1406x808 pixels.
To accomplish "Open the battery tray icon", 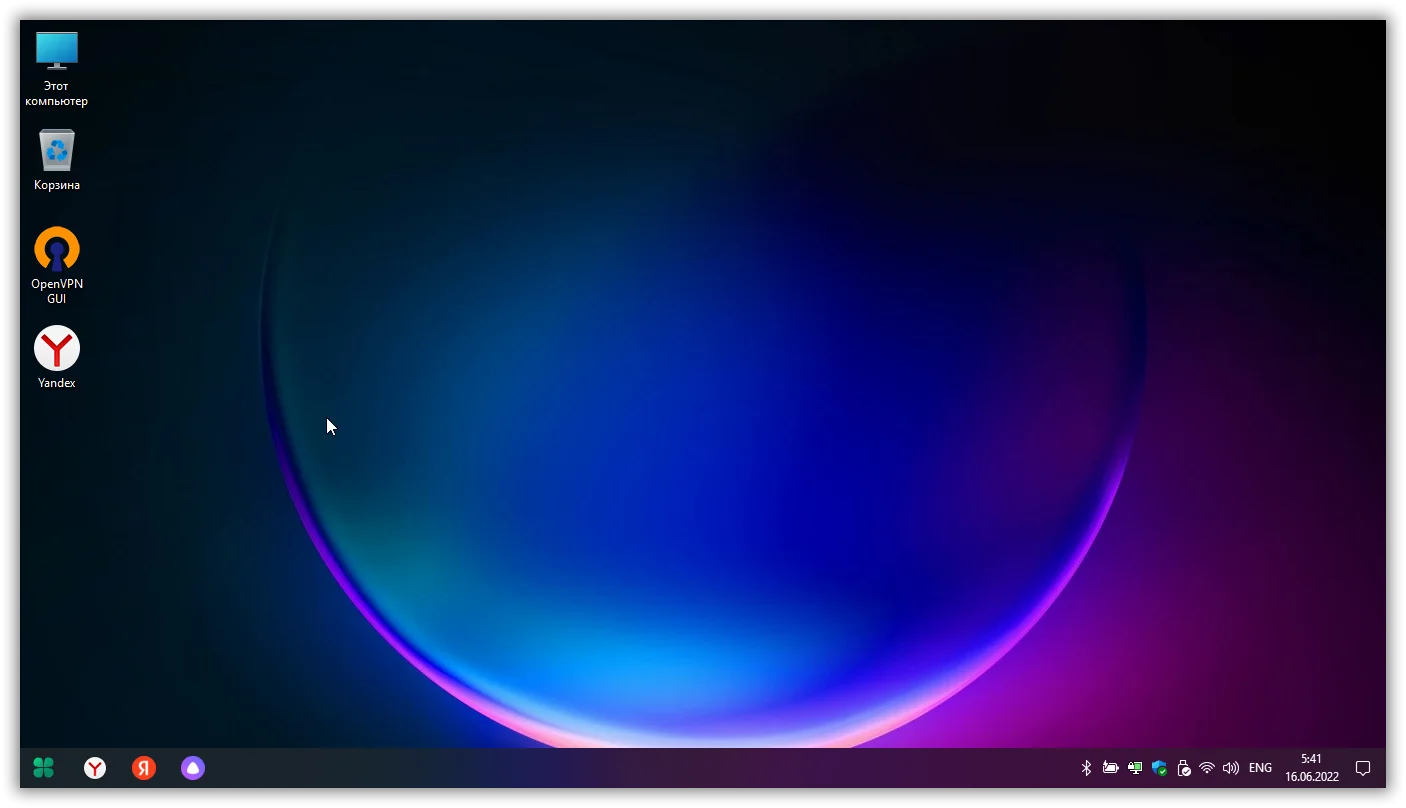I will pos(1111,768).
